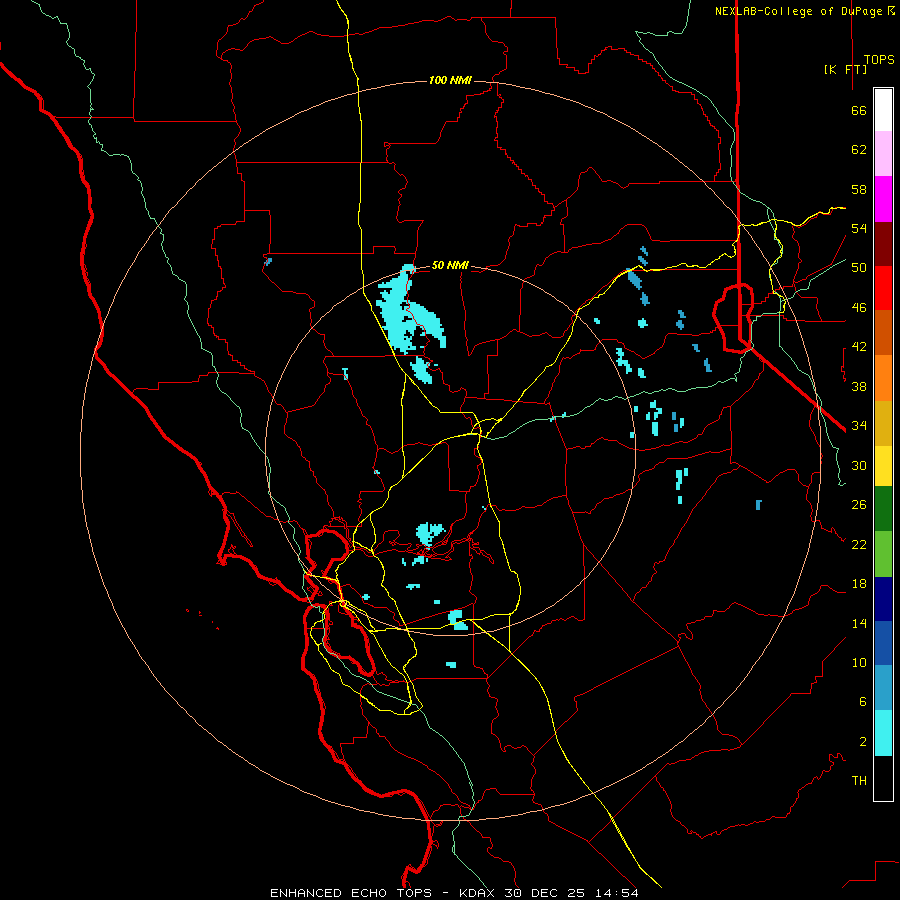Click the legend value 66
900x900 pixels.
859,110
